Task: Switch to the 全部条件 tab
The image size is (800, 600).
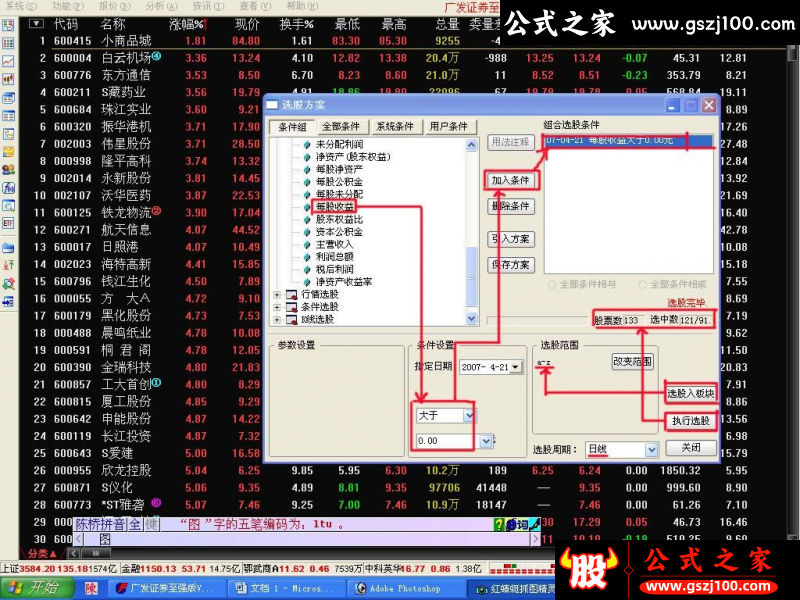Action: (341, 127)
